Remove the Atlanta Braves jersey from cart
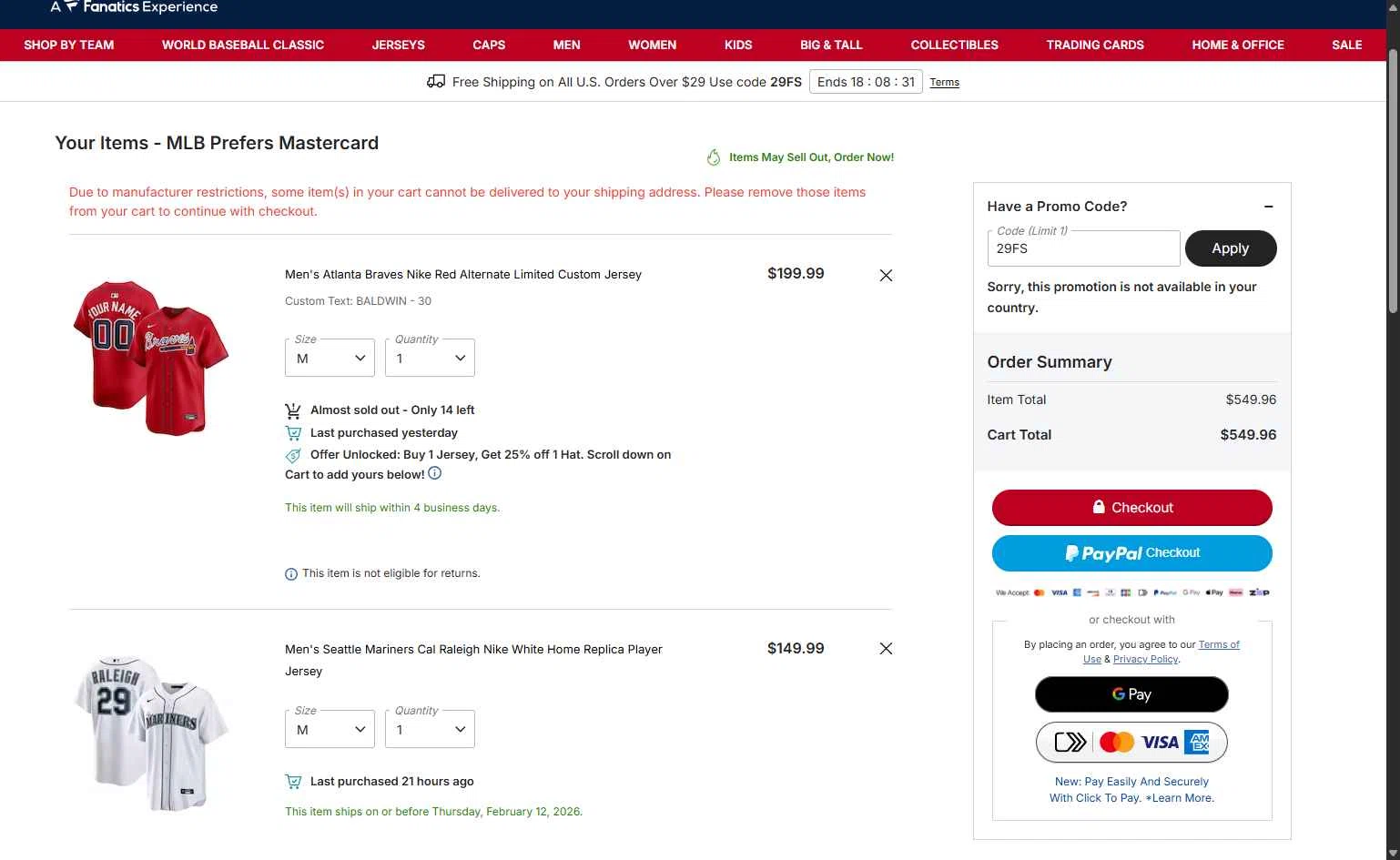Viewport: 1400px width, 860px height. (x=886, y=275)
